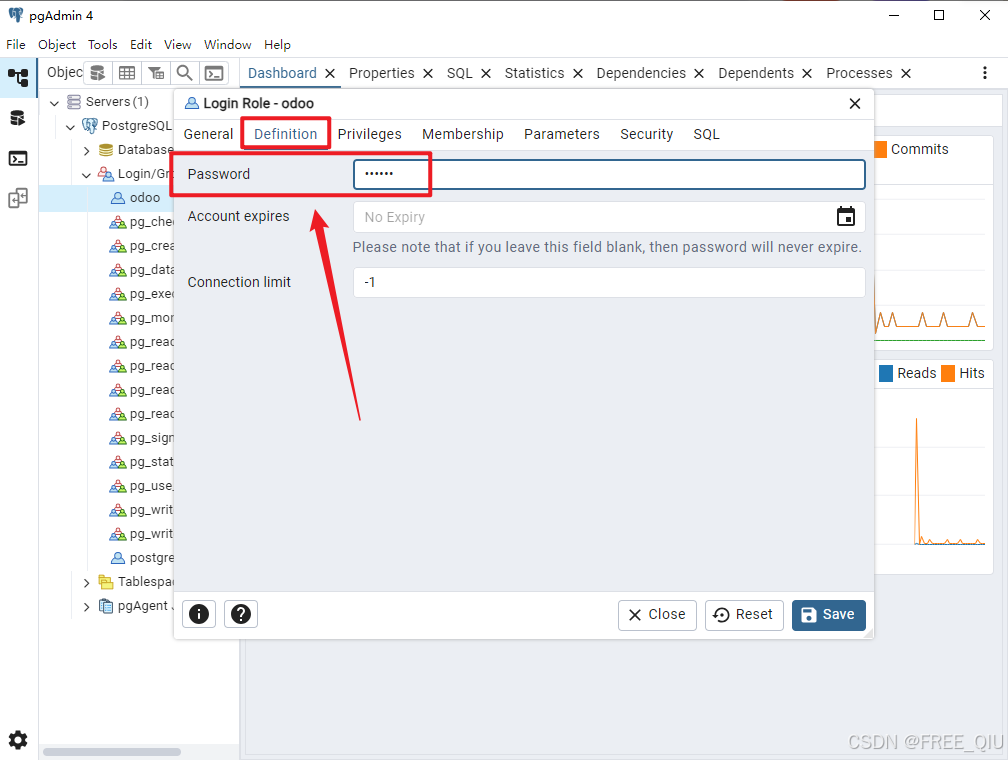Image resolution: width=1008 pixels, height=760 pixels.
Task: Expand the Tablespaces tree node
Action: click(x=87, y=583)
